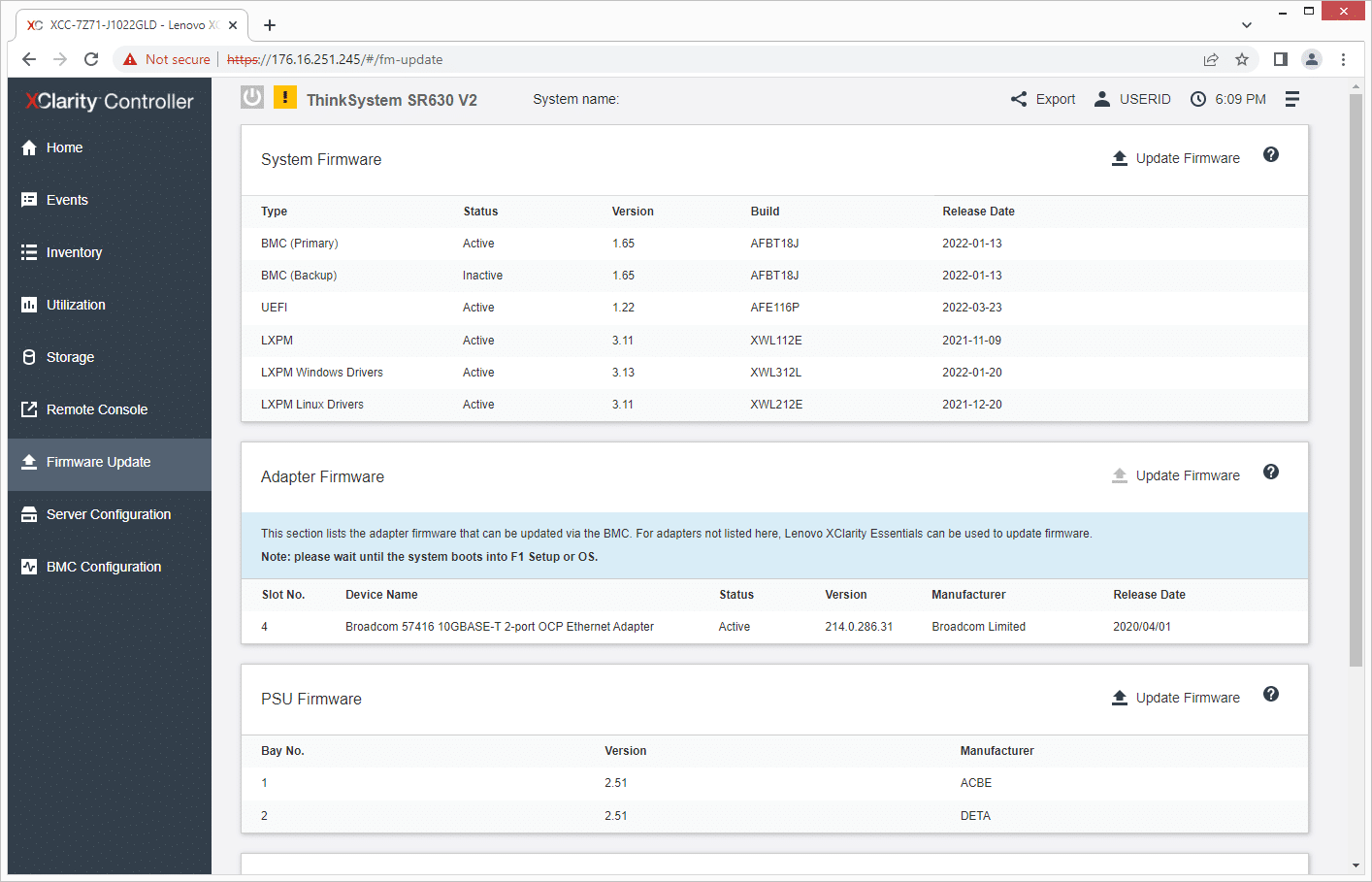Image resolution: width=1372 pixels, height=882 pixels.
Task: Click the Utilization chart icon
Action: tap(29, 305)
